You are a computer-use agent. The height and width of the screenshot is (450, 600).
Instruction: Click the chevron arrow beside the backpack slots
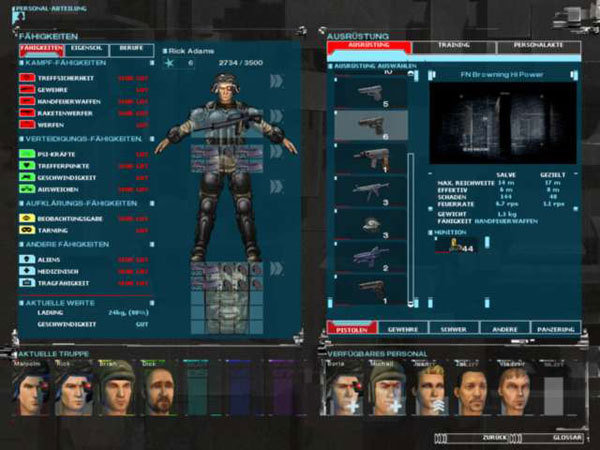pos(276,269)
